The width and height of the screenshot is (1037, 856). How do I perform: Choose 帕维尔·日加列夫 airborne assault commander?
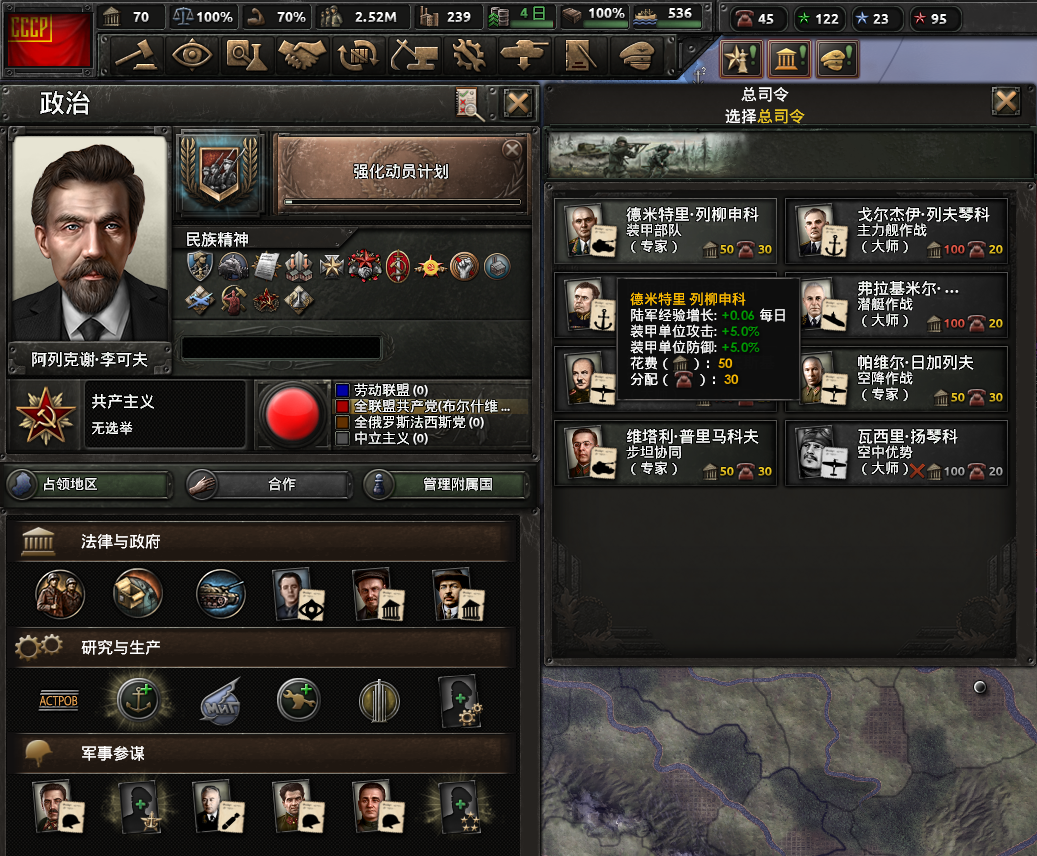pyautogui.click(x=897, y=379)
